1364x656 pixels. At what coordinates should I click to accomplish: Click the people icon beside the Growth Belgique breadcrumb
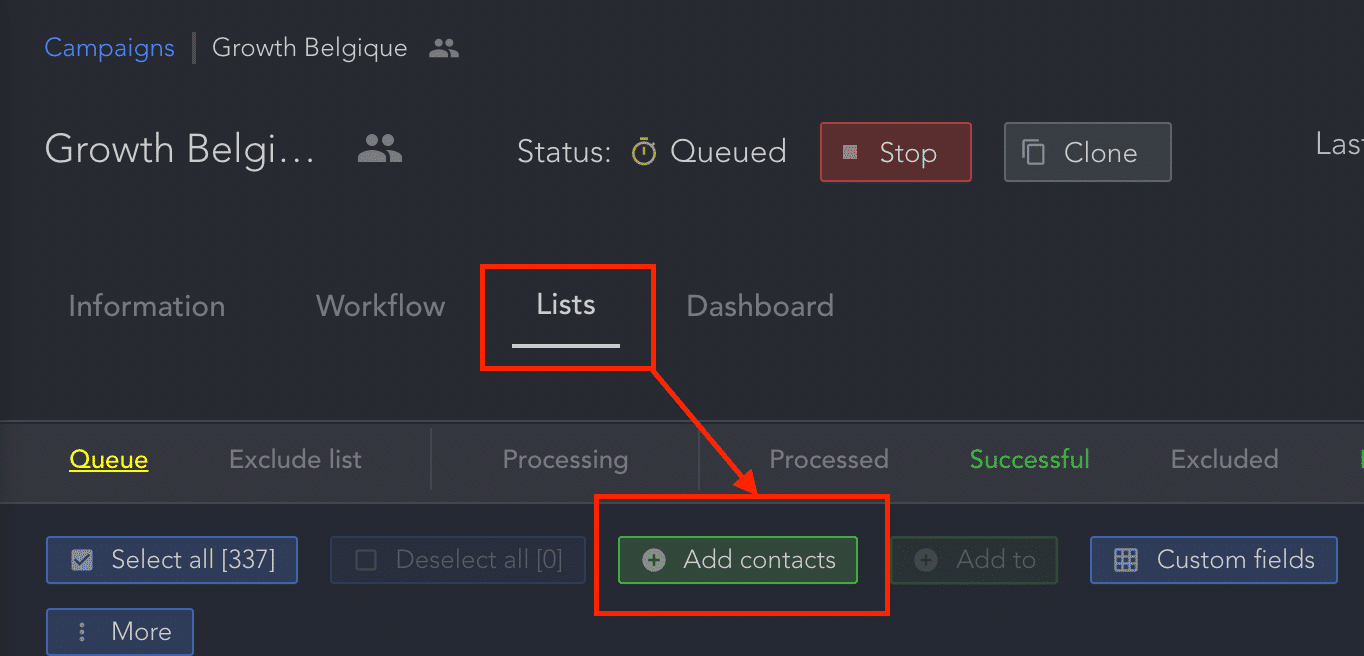444,48
